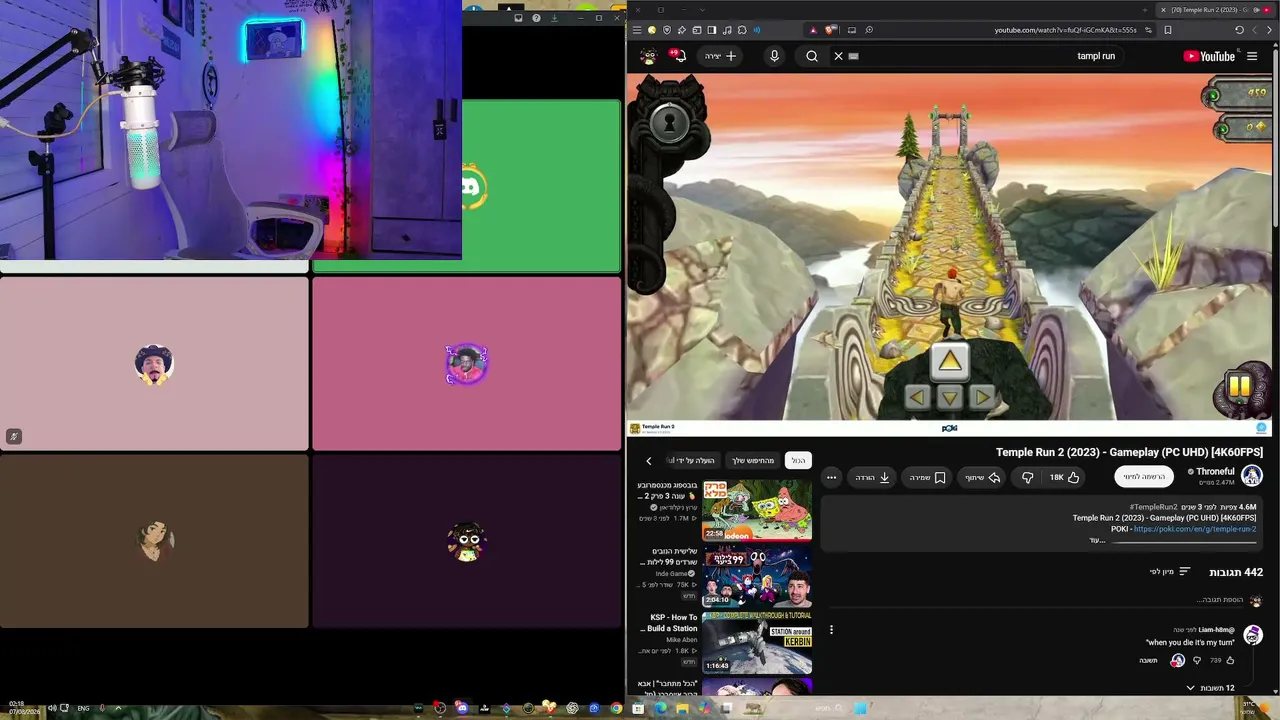The height and width of the screenshot is (720, 1280).
Task: Subscribe to the Throneful channel
Action: pos(1144,477)
